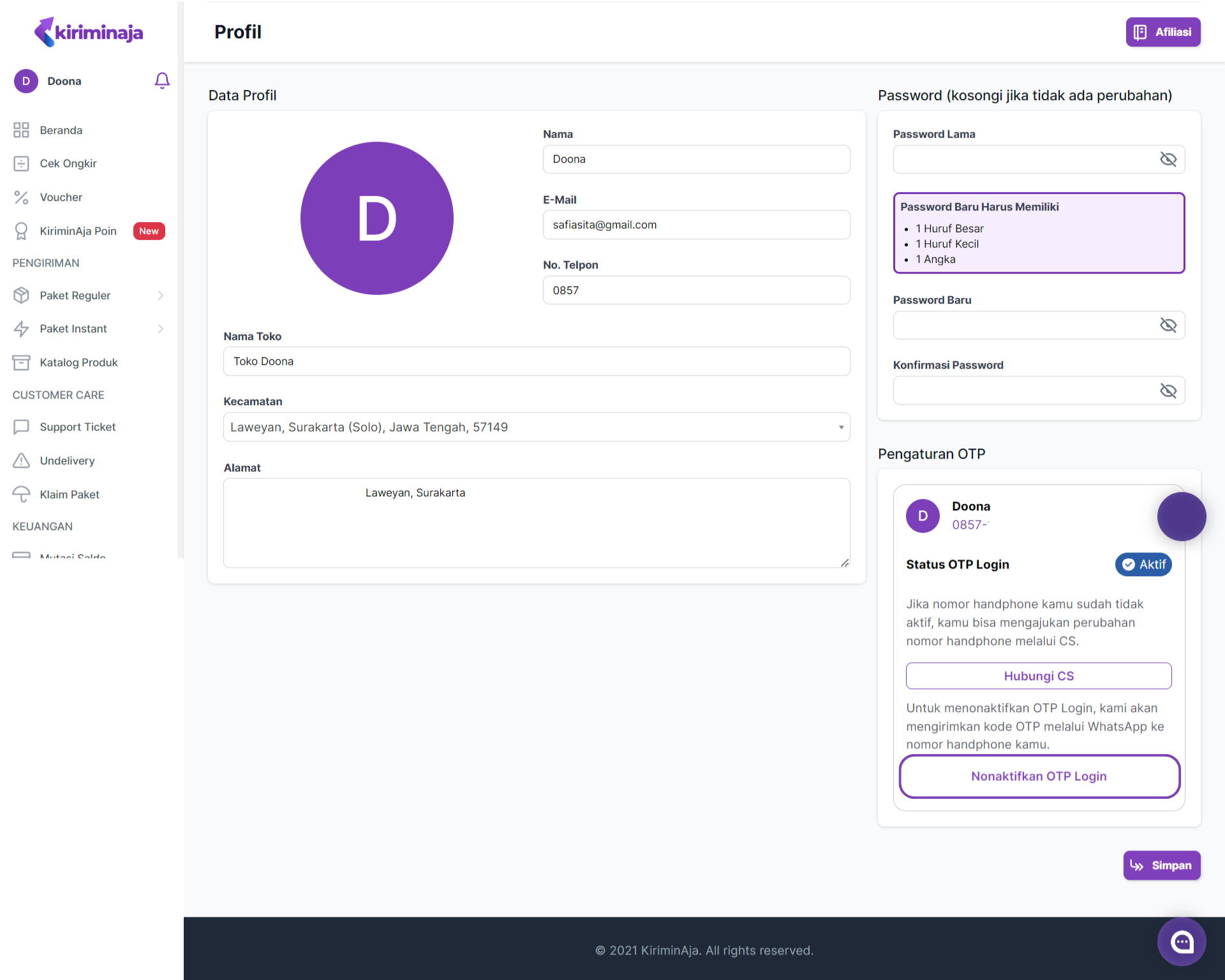Screen dimensions: 1225x980
Task: Click the footer copyright text
Action: coord(704,950)
